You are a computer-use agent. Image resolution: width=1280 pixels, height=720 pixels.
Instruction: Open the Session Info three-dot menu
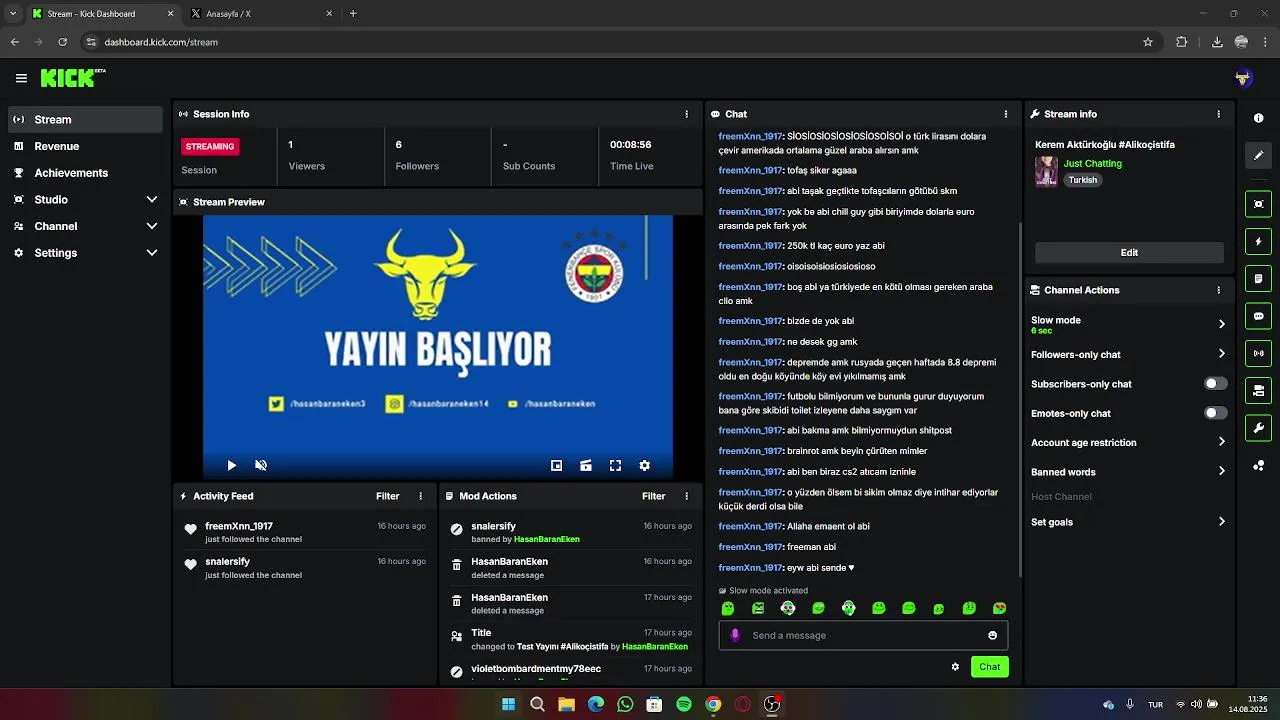[686, 114]
